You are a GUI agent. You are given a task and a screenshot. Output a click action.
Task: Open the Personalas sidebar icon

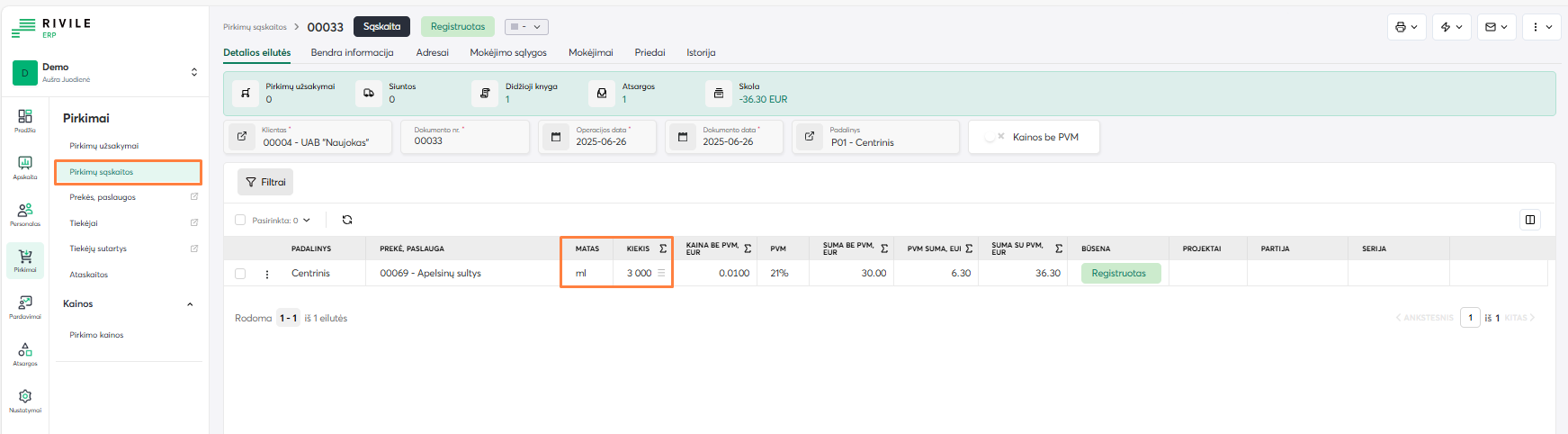coord(25,213)
